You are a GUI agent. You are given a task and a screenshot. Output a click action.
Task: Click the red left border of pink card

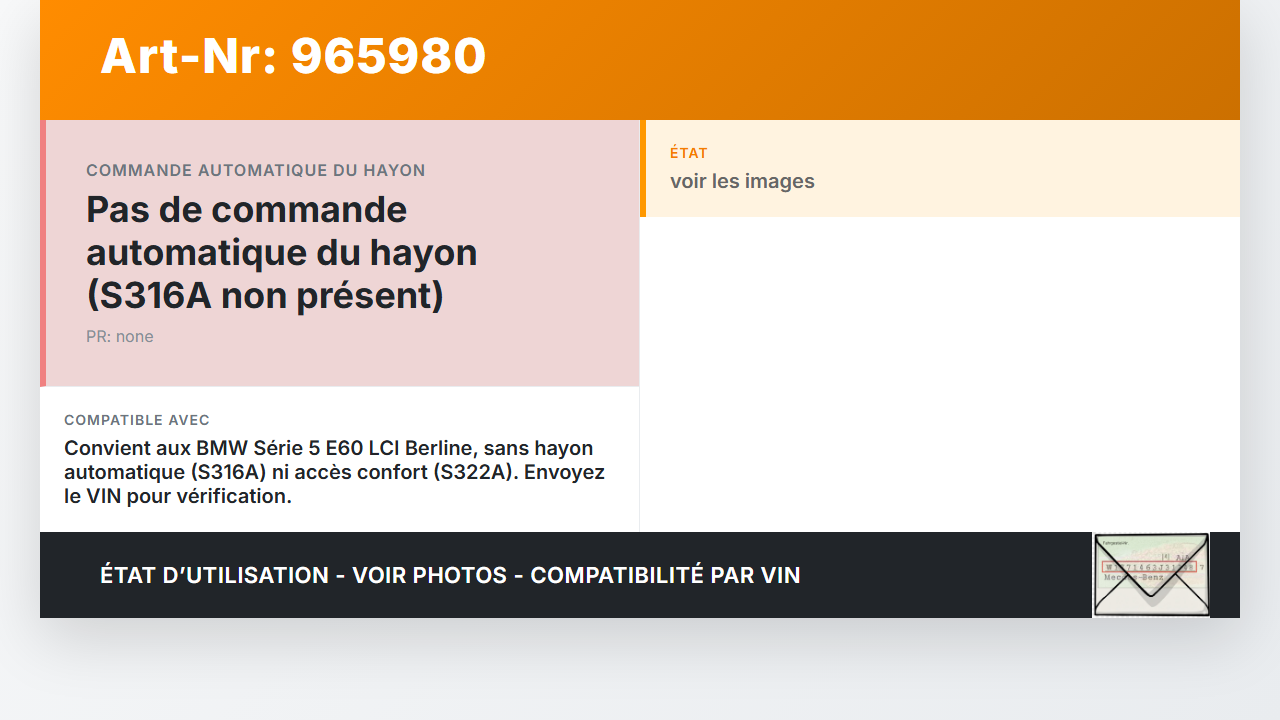coord(43,253)
